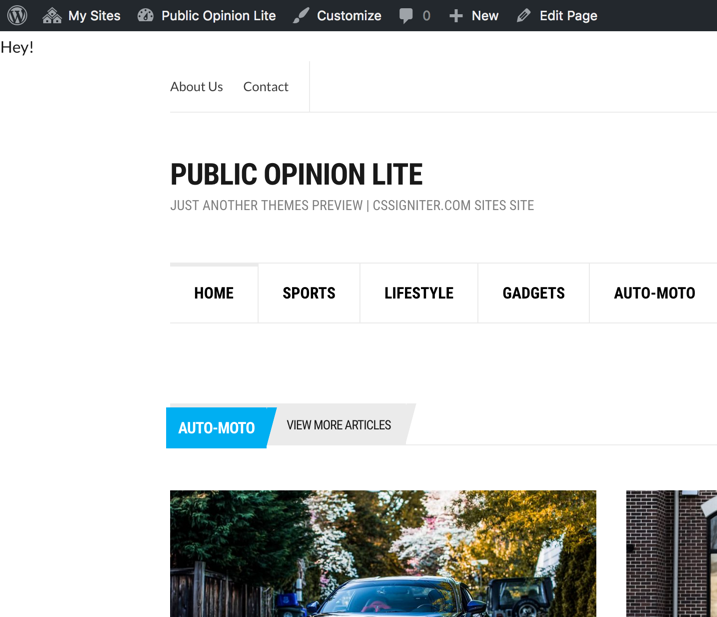Open the New content menu label

[485, 16]
